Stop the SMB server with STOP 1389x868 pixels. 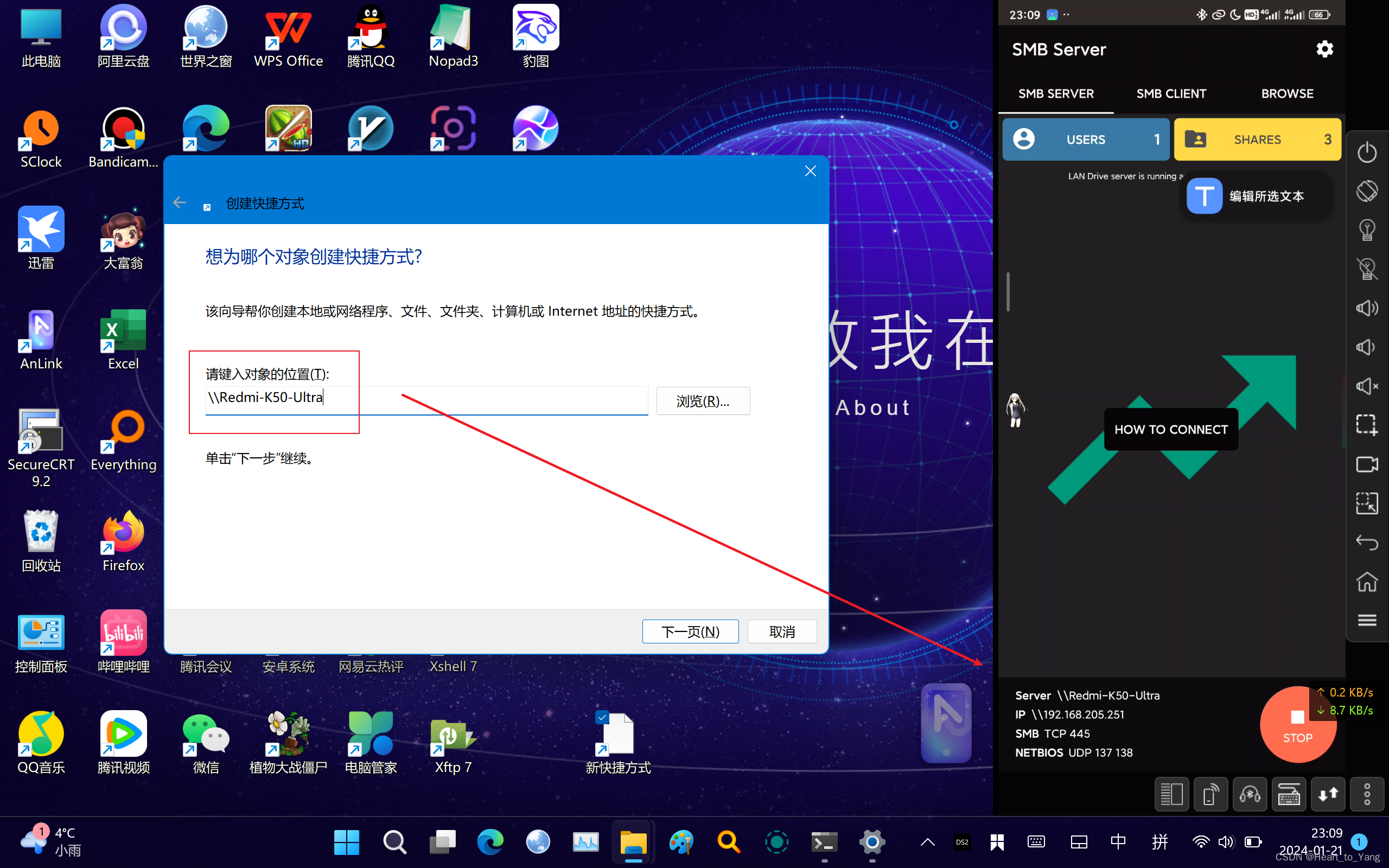(1297, 724)
